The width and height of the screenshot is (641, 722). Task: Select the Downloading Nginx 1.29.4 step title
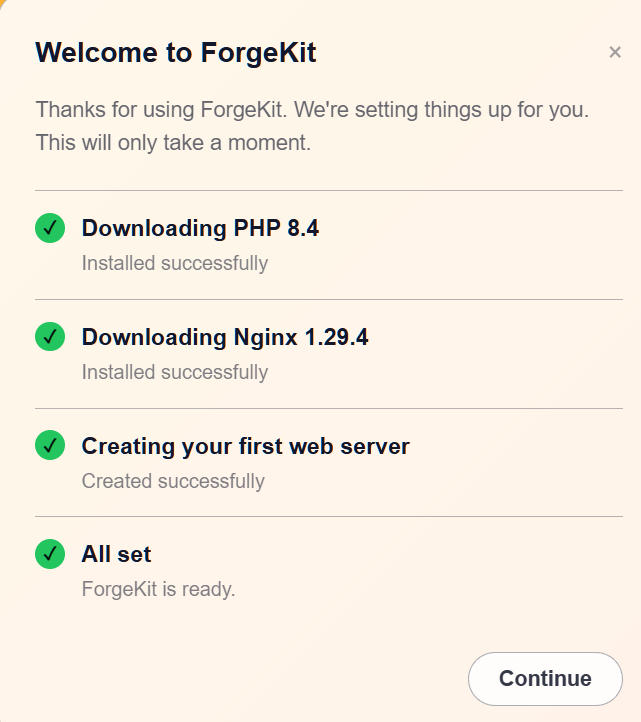point(225,337)
